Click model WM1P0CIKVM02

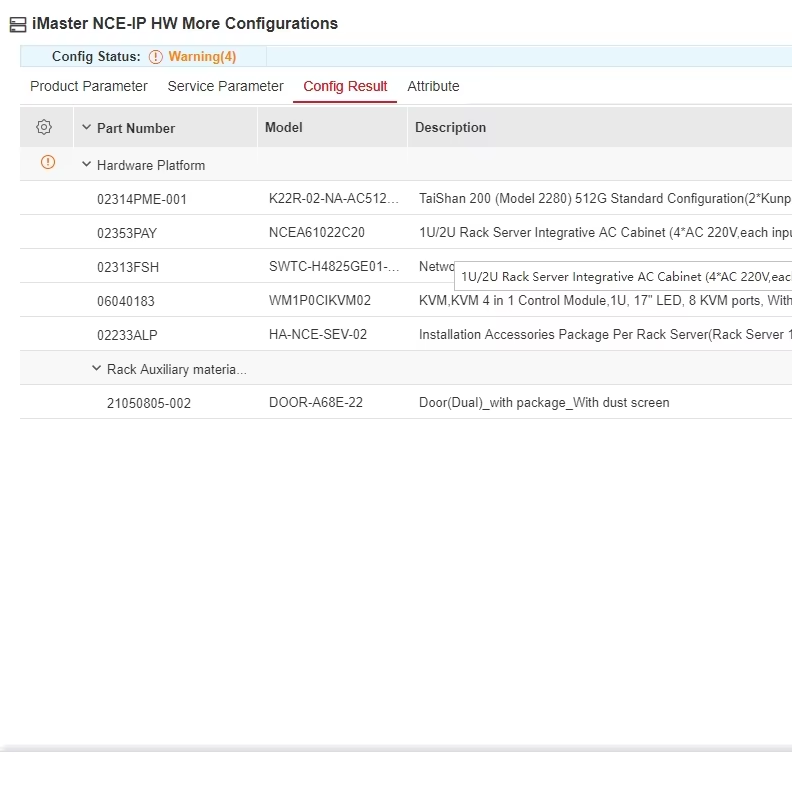(x=320, y=301)
